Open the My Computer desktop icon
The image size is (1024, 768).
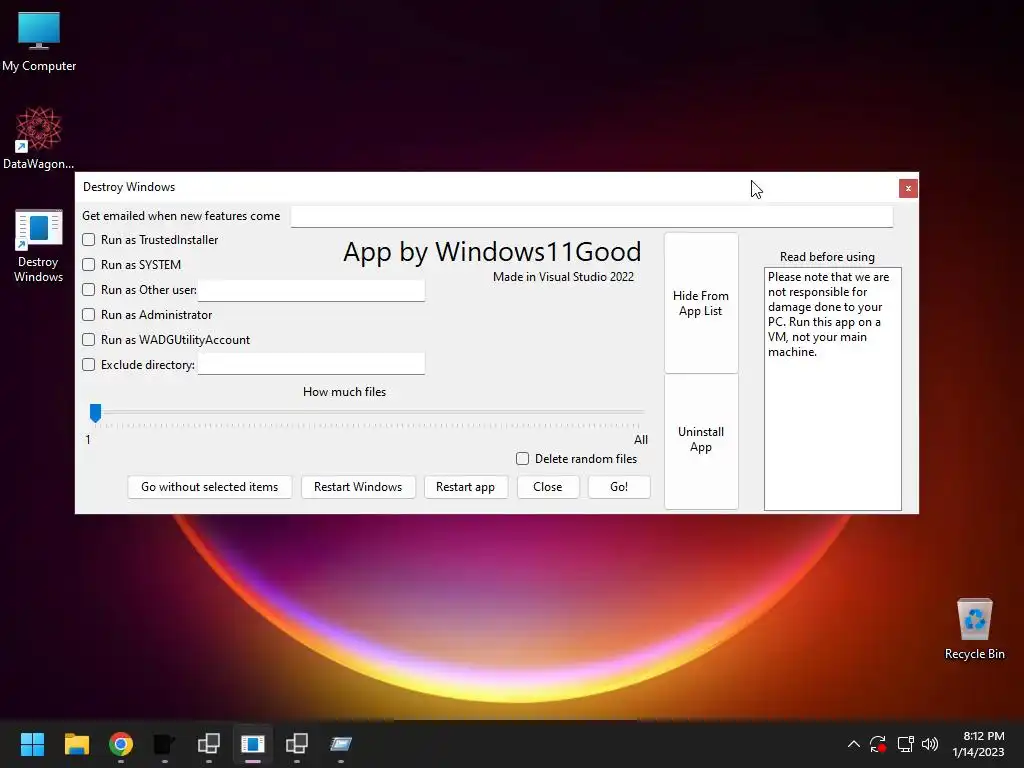click(39, 42)
